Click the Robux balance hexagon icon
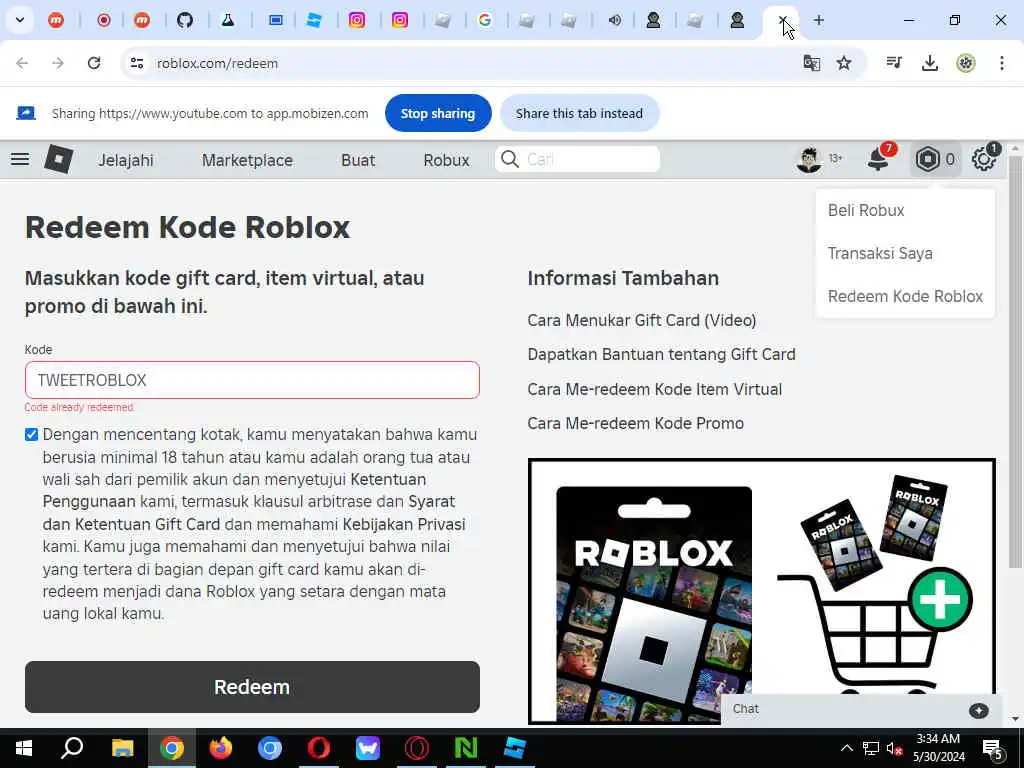 click(927, 159)
